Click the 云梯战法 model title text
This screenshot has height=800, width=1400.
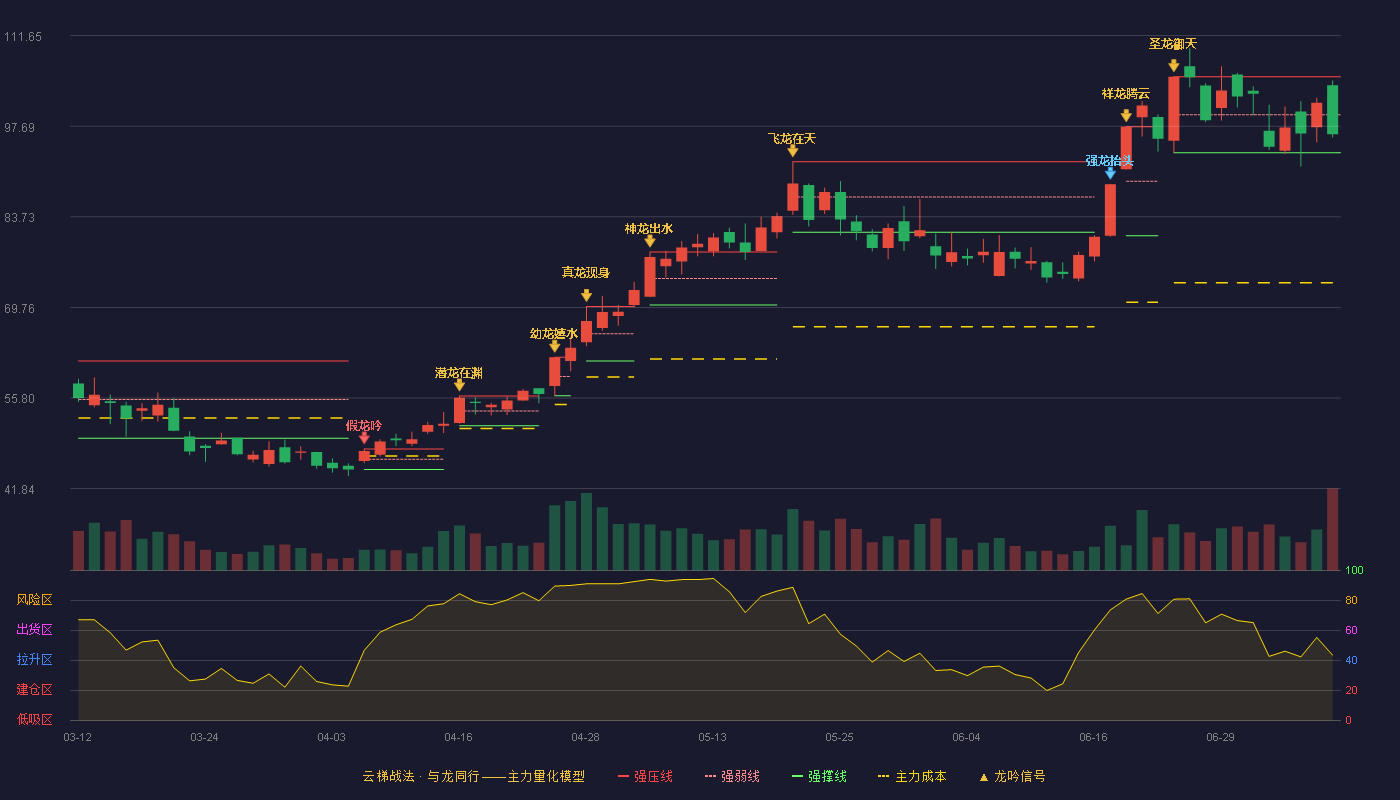pyautogui.click(x=473, y=776)
